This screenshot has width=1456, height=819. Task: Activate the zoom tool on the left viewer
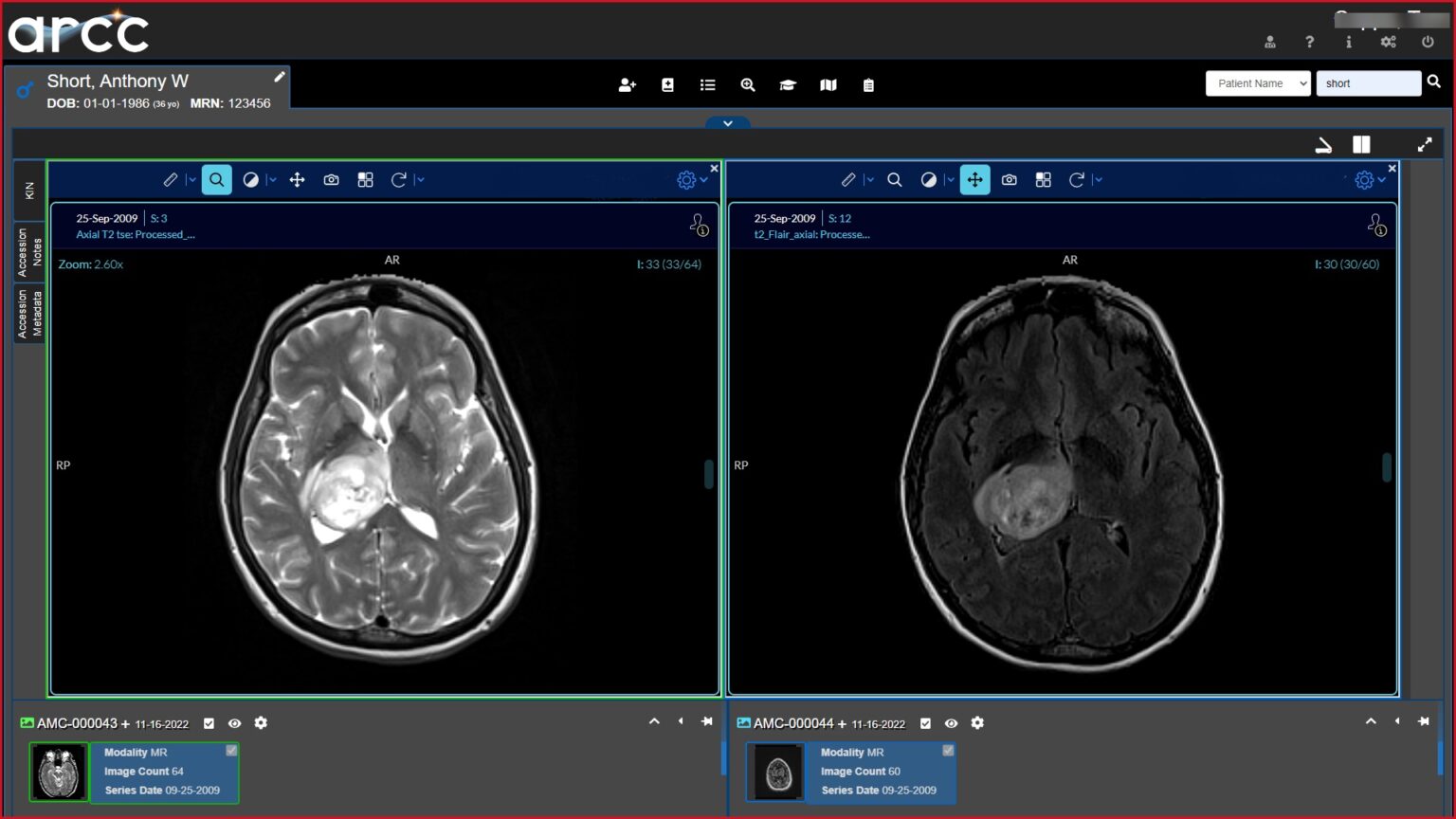(216, 179)
